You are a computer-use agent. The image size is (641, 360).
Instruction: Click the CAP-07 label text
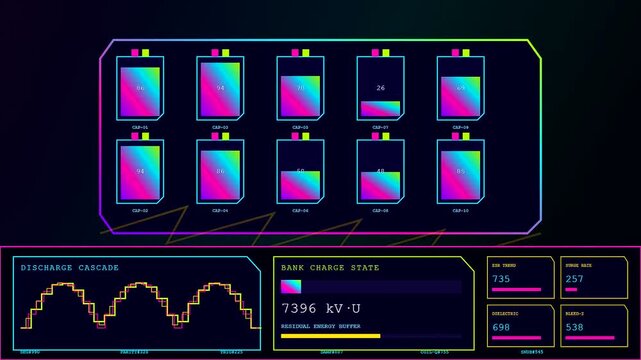pyautogui.click(x=381, y=127)
